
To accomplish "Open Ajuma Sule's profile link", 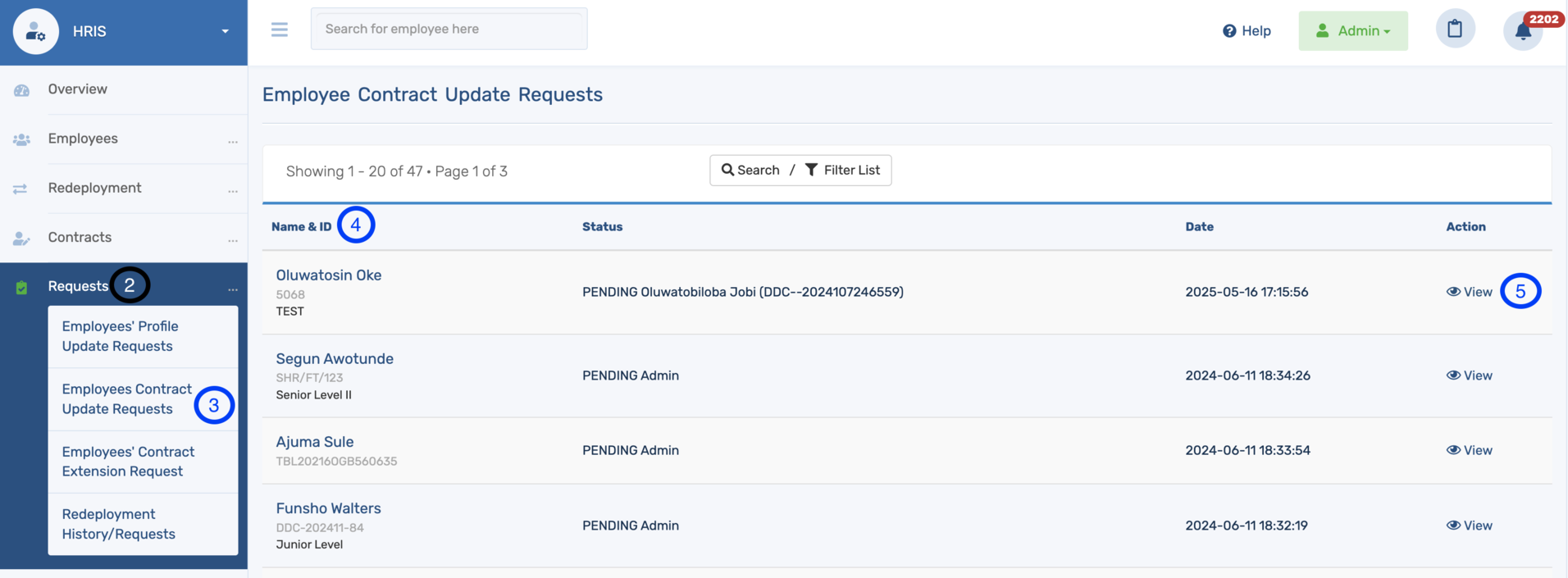I will [315, 442].
